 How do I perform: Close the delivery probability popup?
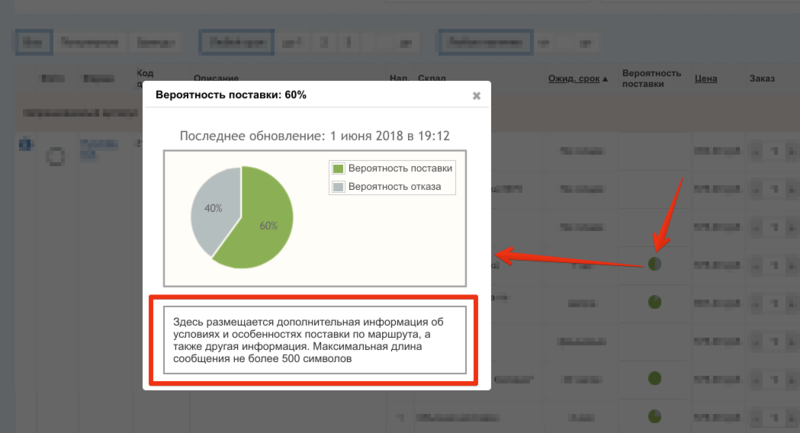coord(476,96)
